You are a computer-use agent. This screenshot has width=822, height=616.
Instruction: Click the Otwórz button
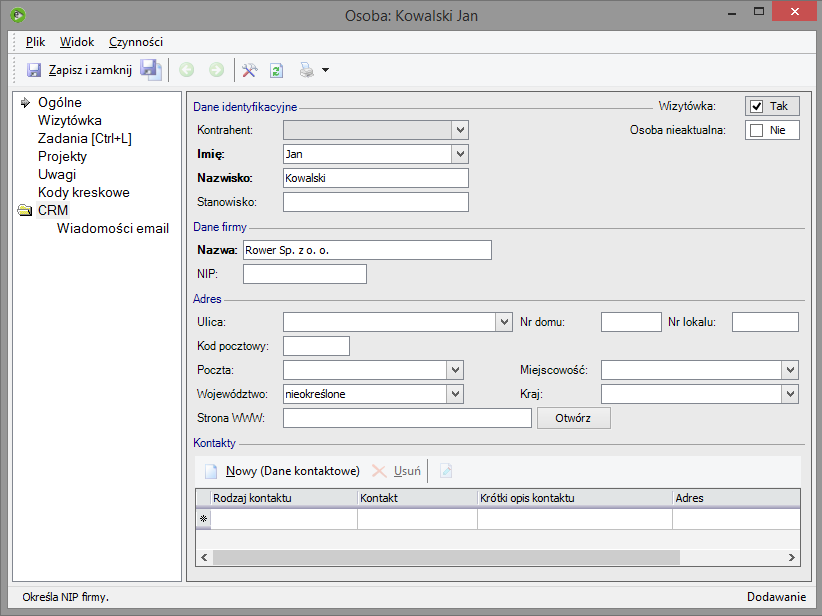574,418
